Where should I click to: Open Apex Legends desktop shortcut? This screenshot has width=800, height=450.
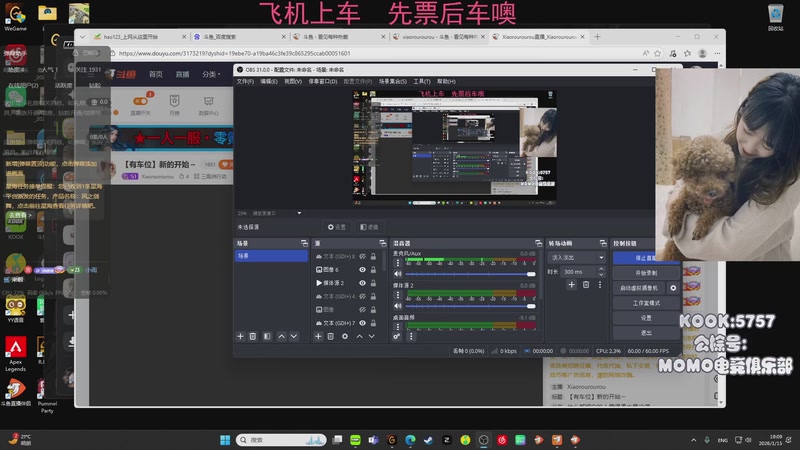[x=15, y=354]
